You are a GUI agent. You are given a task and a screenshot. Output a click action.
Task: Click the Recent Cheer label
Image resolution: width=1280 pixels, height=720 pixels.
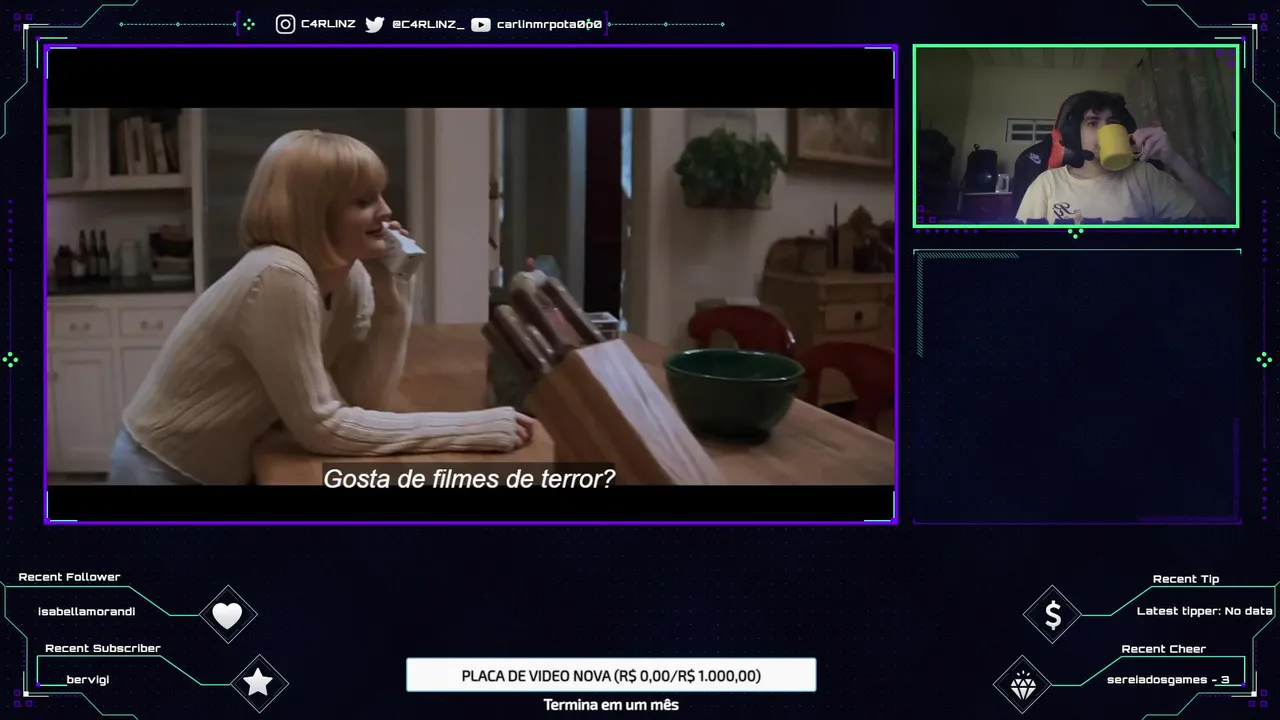(1163, 649)
